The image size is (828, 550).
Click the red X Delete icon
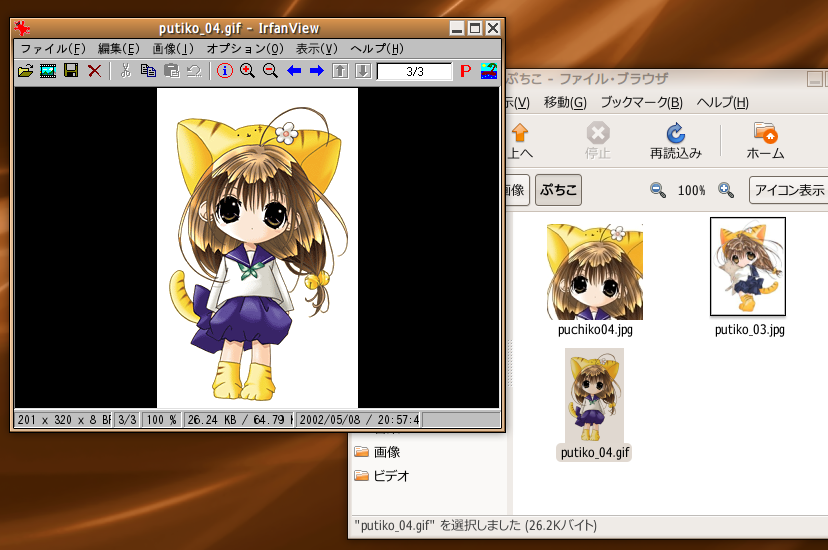click(x=95, y=71)
